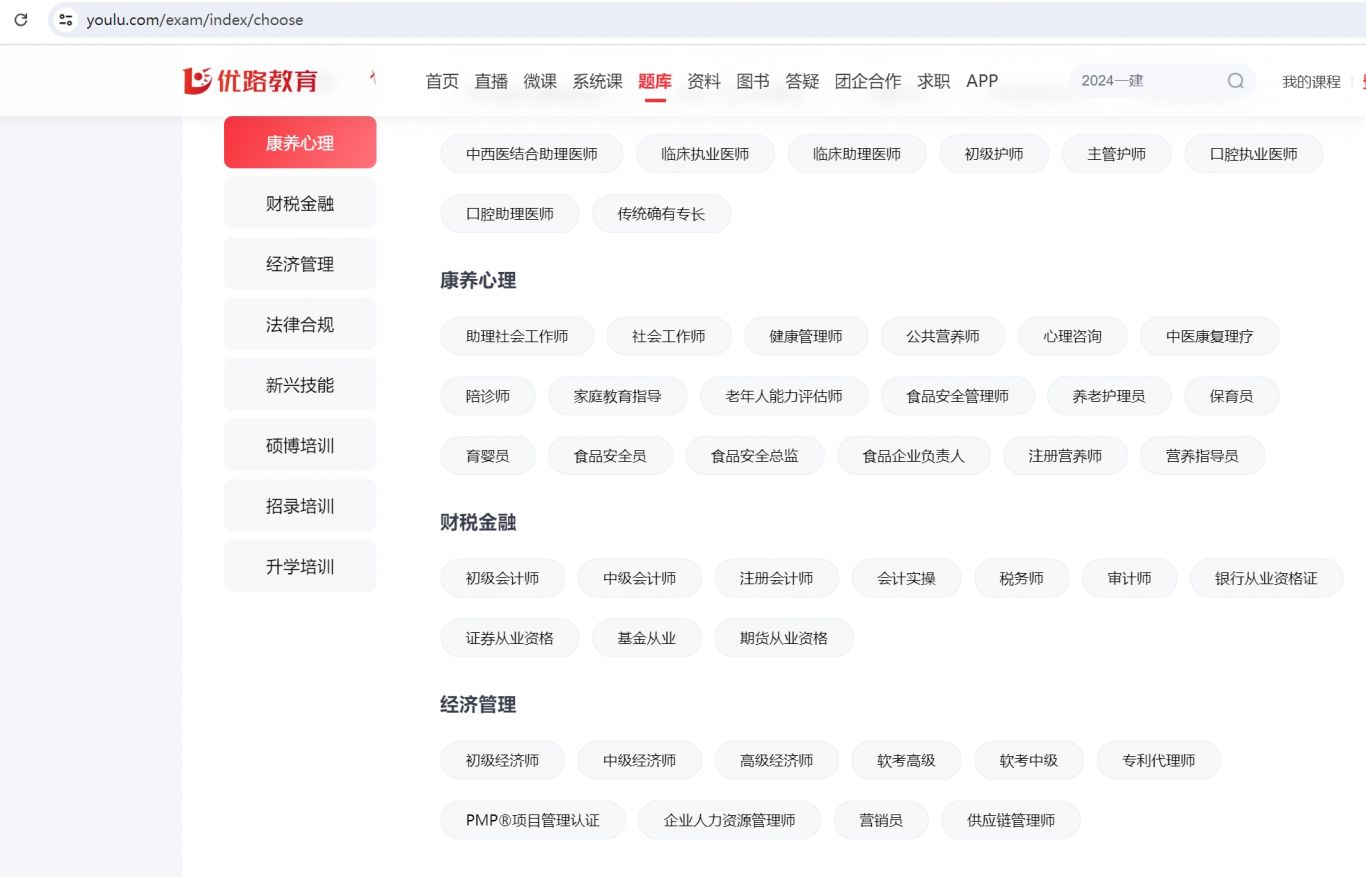Choose 陪诊师 exam
The image size is (1366, 877).
coord(488,396)
